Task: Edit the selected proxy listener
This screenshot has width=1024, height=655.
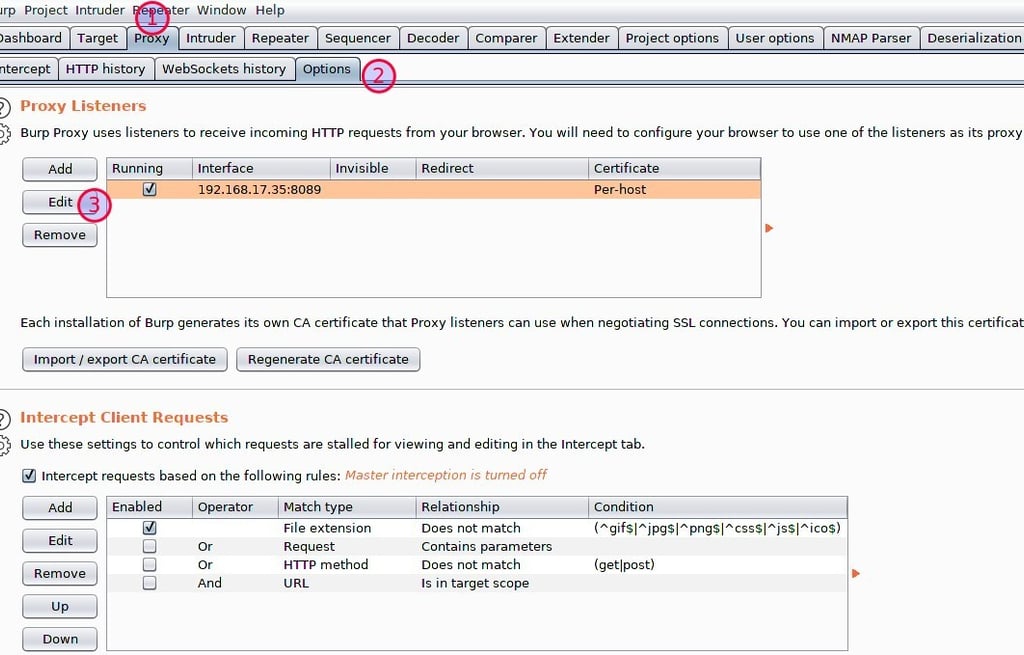Action: (59, 202)
